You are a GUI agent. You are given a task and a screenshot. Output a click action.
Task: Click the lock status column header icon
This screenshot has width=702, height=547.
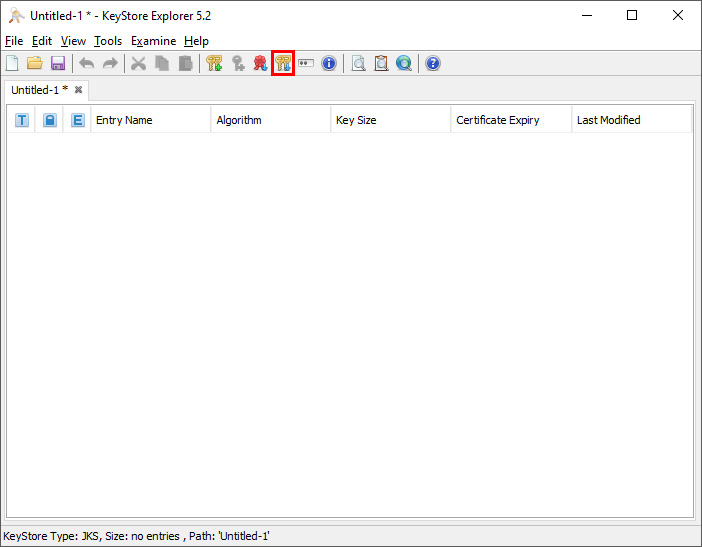point(50,120)
